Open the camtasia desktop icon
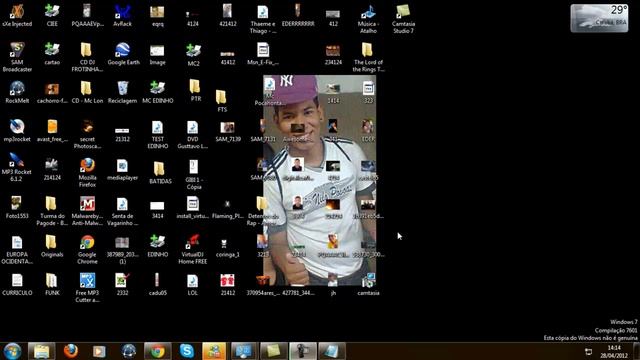This screenshot has width=640, height=360. [x=368, y=284]
